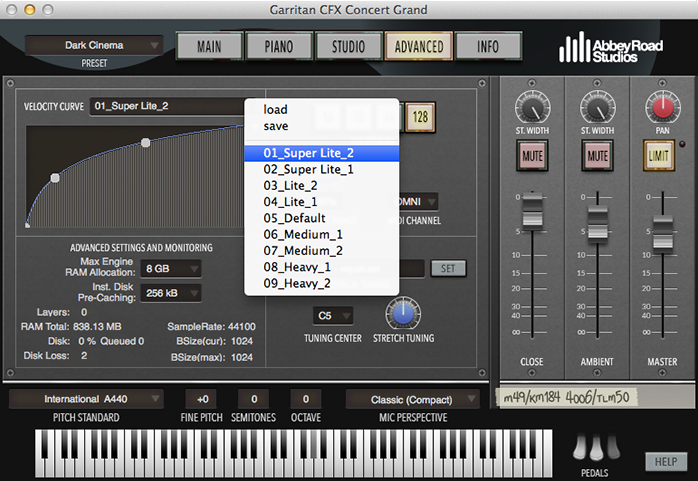698x481 pixels.
Task: Click the HELP button
Action: pos(666,462)
